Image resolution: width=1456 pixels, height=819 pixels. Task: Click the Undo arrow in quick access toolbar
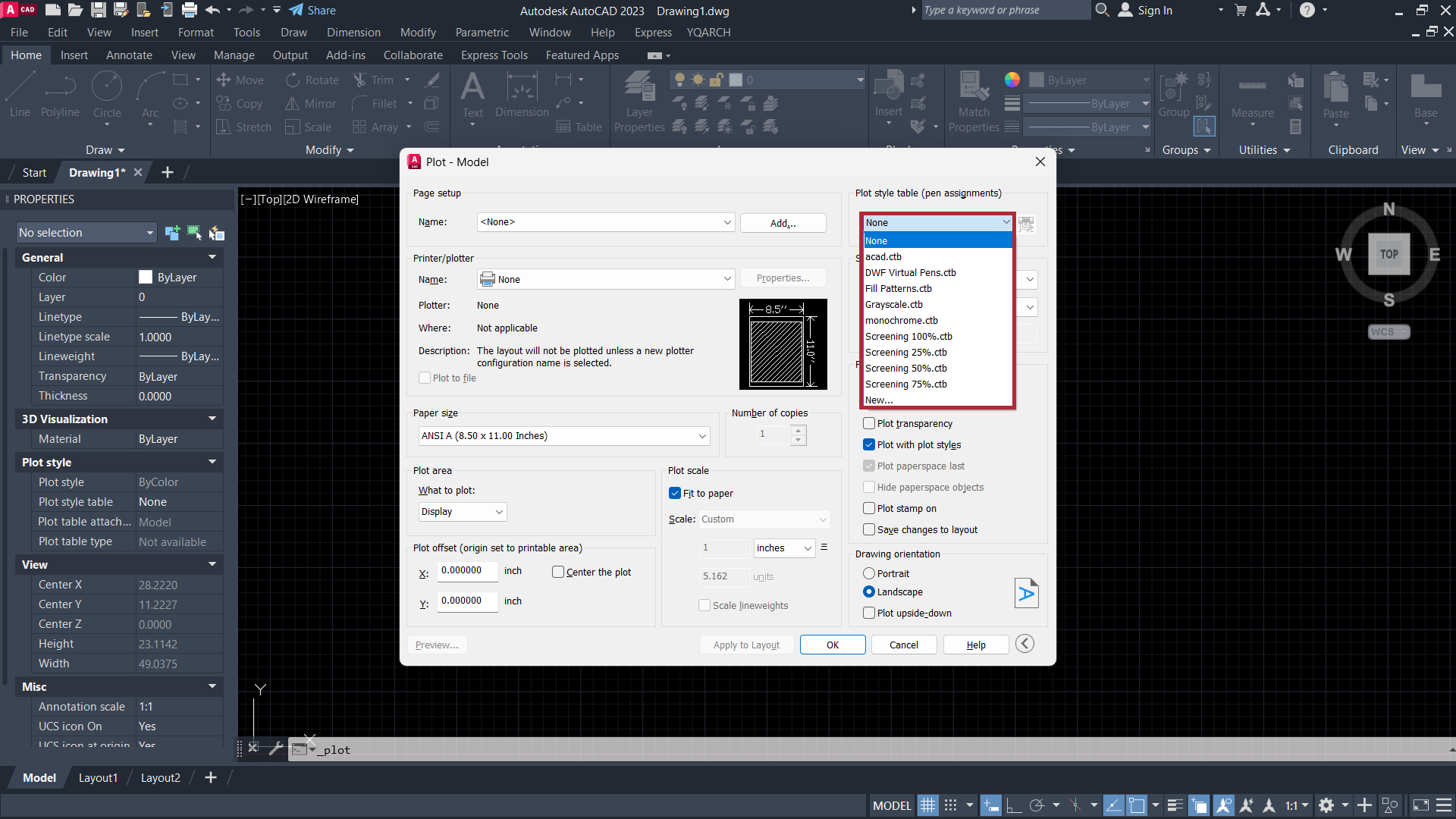point(212,10)
